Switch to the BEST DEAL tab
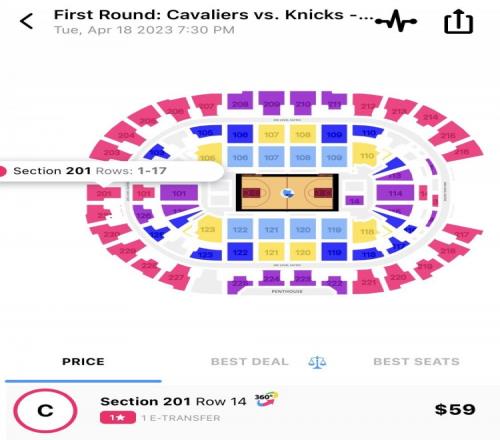 coord(250,362)
